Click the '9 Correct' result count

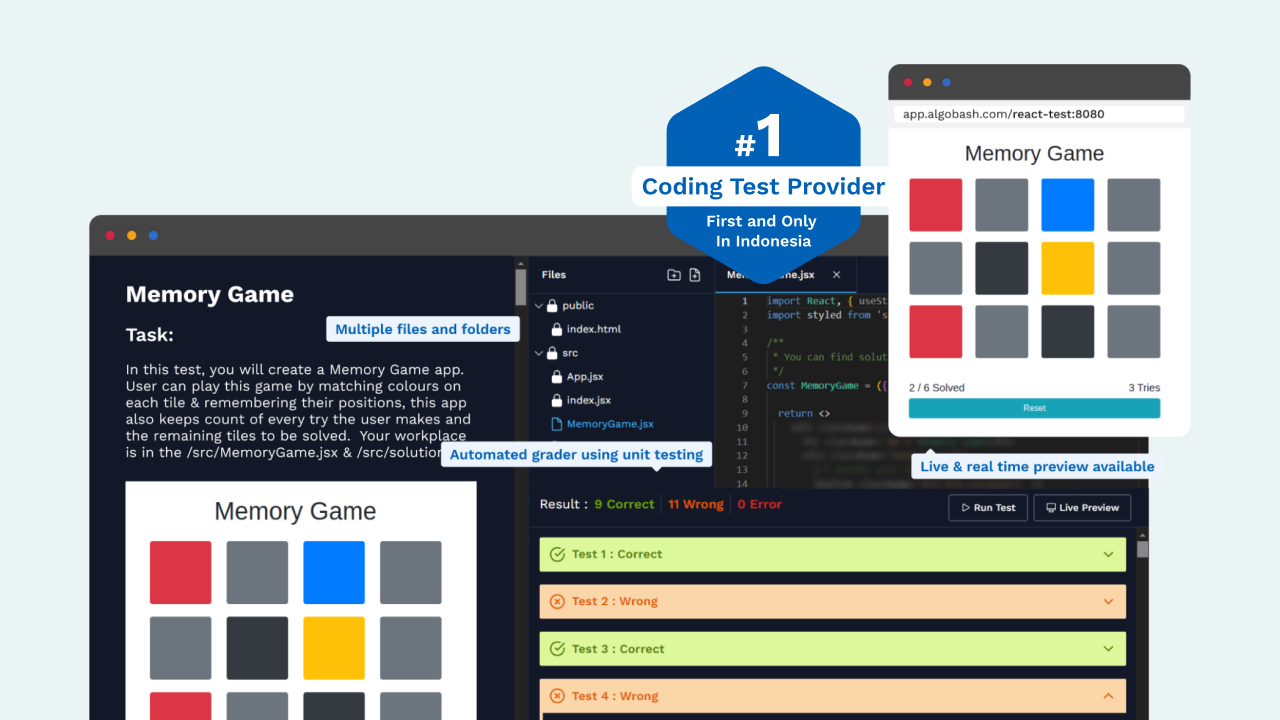[624, 505]
